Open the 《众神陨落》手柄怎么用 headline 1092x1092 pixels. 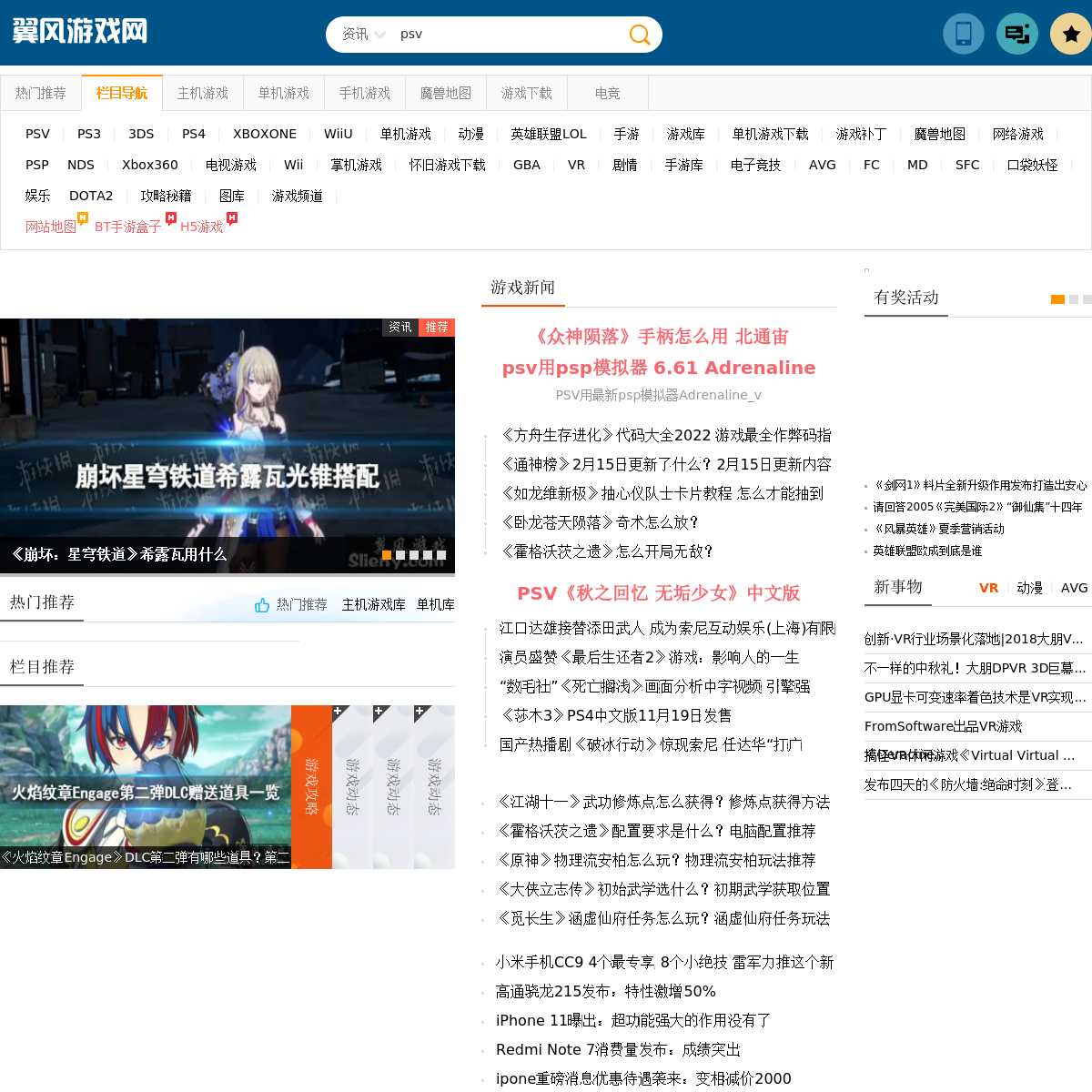(659, 337)
